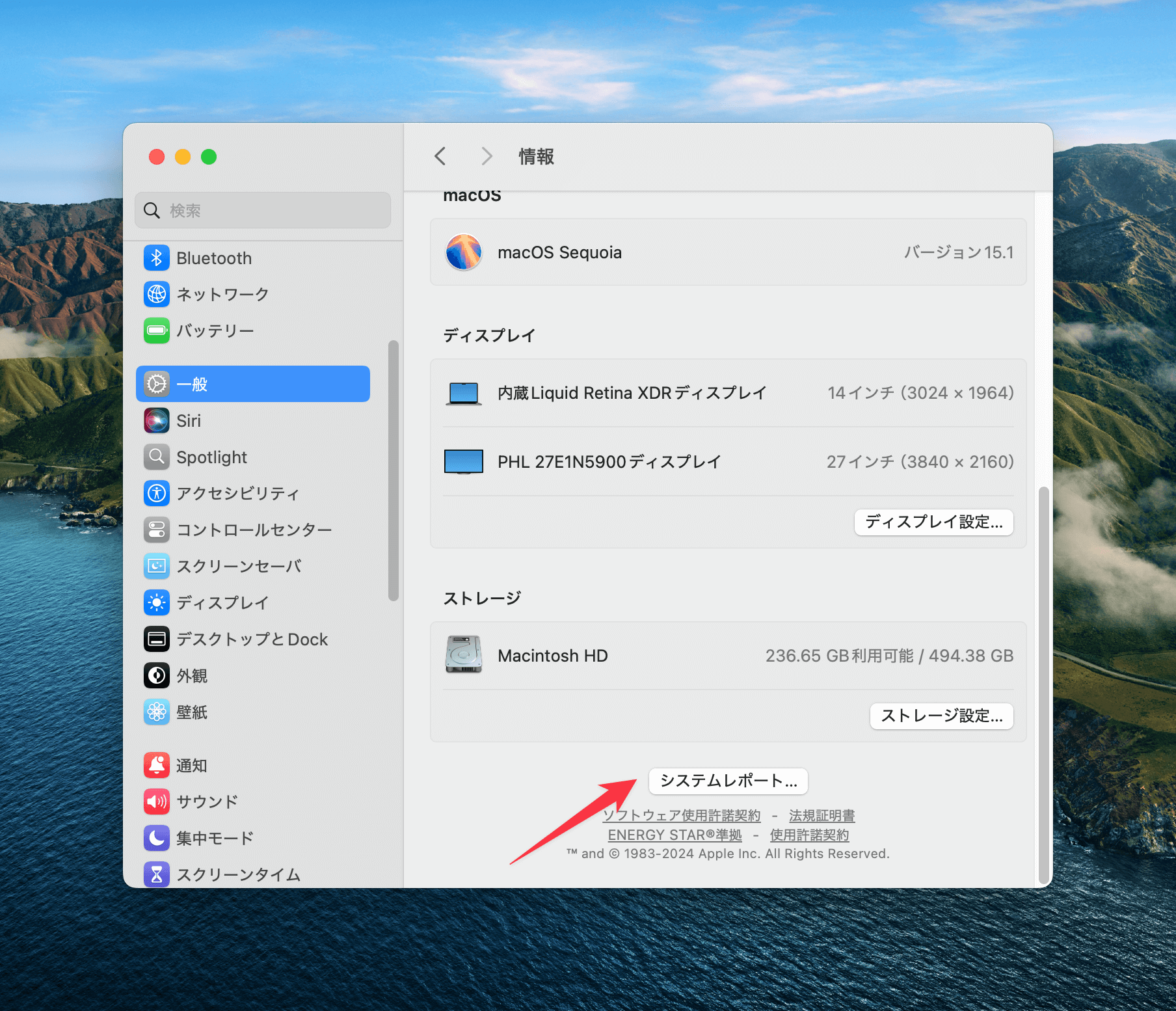Image resolution: width=1176 pixels, height=1011 pixels.
Task: Open the 集中モード moon icon
Action: click(x=156, y=838)
